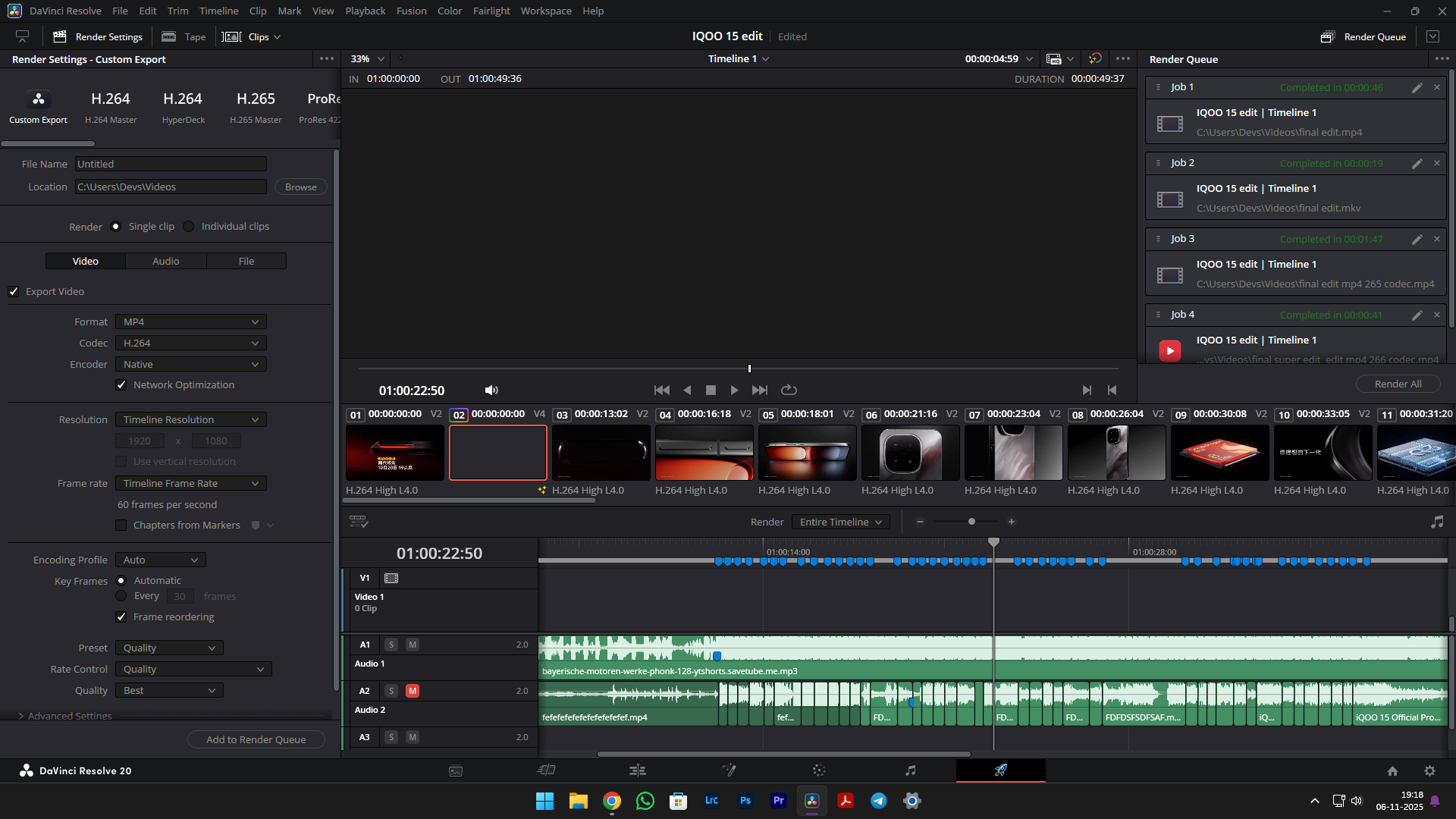Go to the Edit page icon
1456x819 pixels.
[x=638, y=770]
